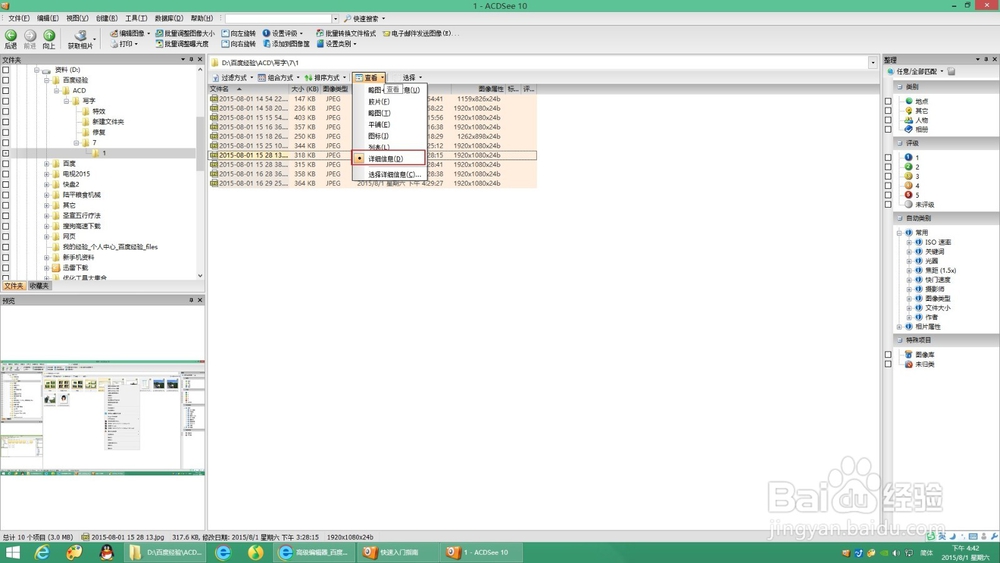Check the 未归类 (uncategorized) checkbox
This screenshot has width=1000, height=563.
click(x=888, y=364)
